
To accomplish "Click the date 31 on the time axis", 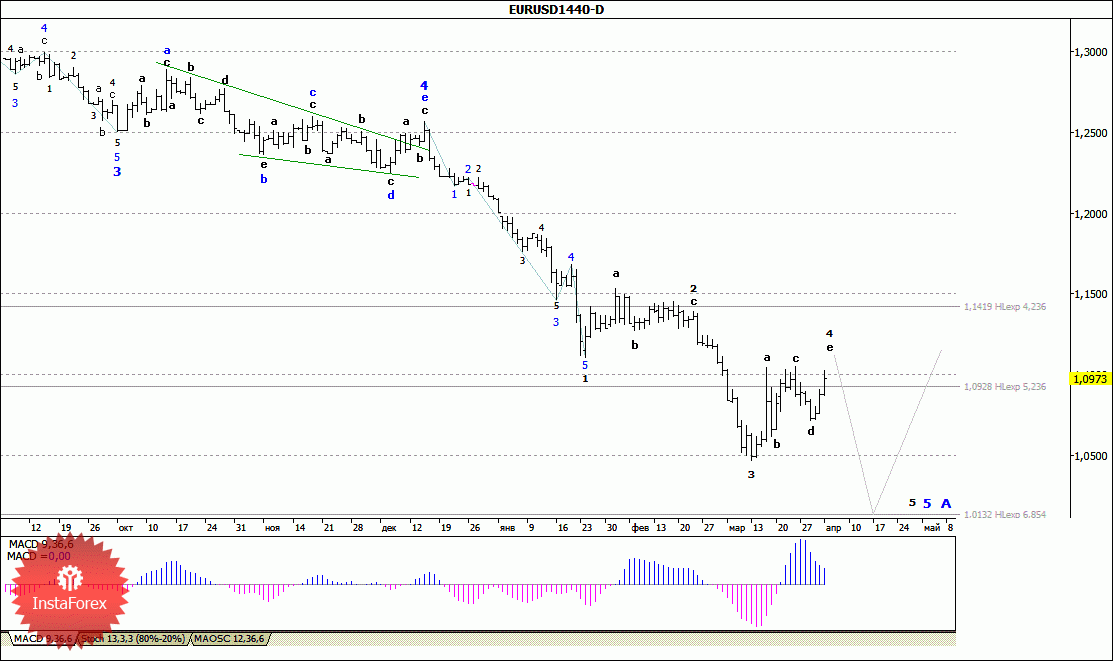I will click(x=241, y=528).
